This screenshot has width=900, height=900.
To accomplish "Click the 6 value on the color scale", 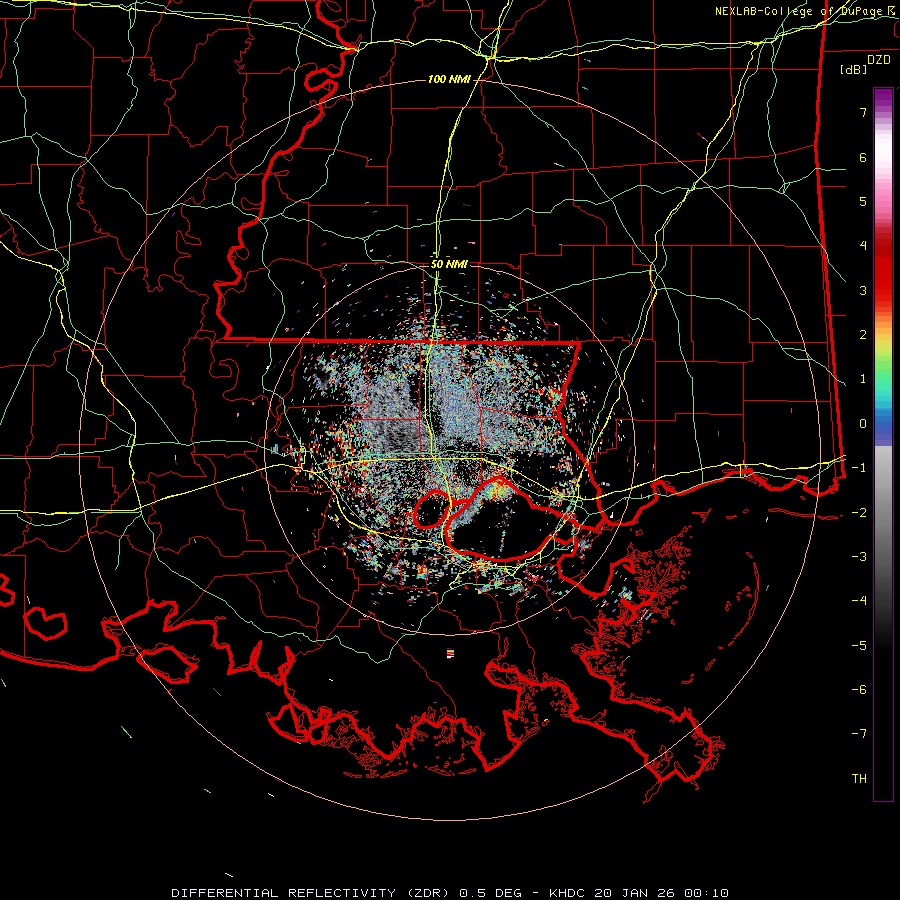I will point(863,157).
